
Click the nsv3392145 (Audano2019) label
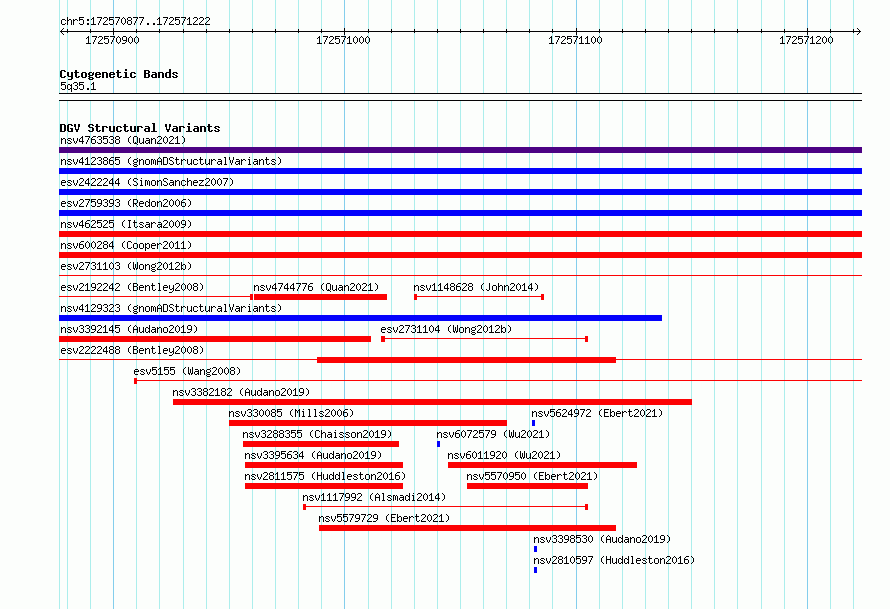(129, 329)
